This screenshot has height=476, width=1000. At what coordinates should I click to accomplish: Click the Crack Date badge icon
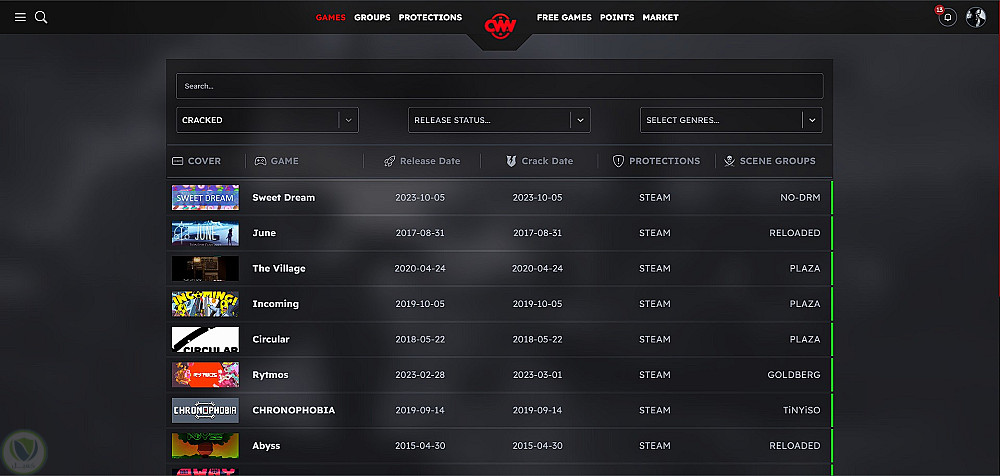[511, 161]
